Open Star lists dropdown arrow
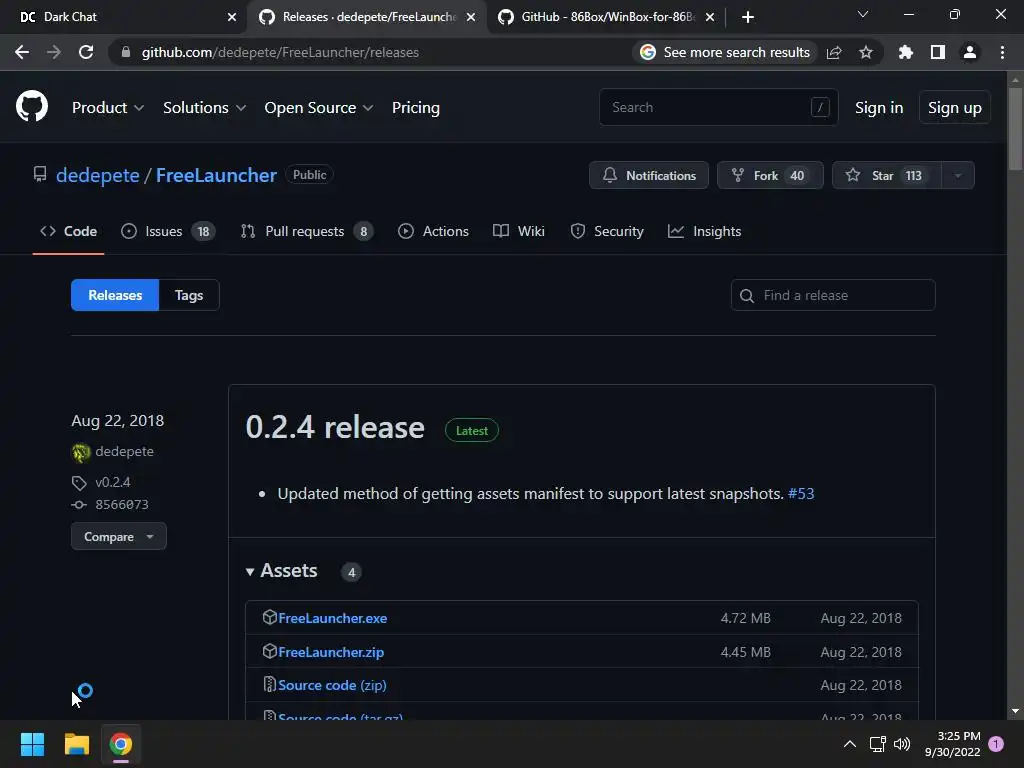 (958, 175)
